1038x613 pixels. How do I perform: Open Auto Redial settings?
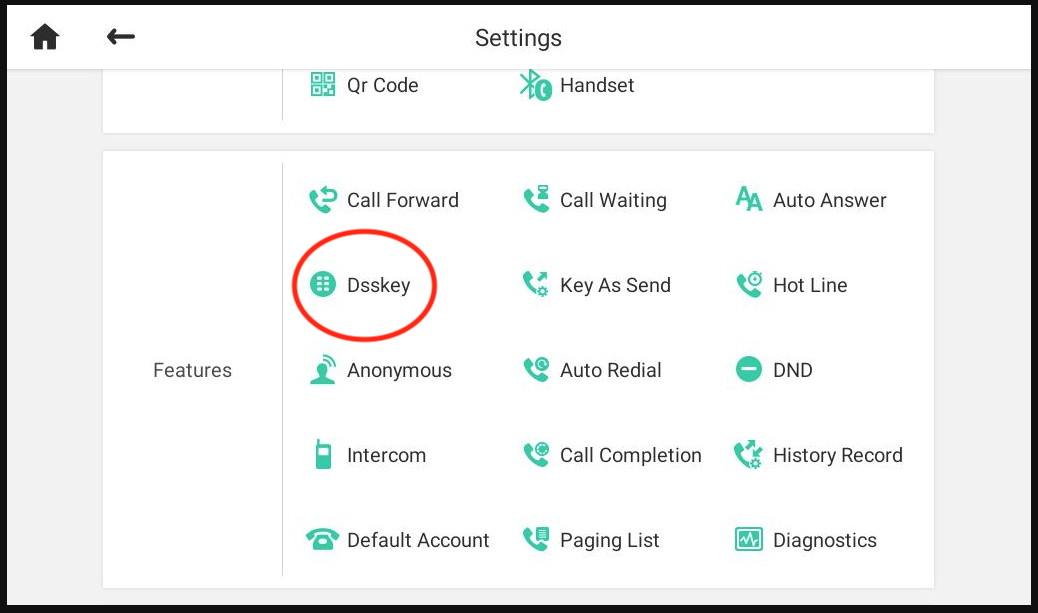tap(592, 369)
